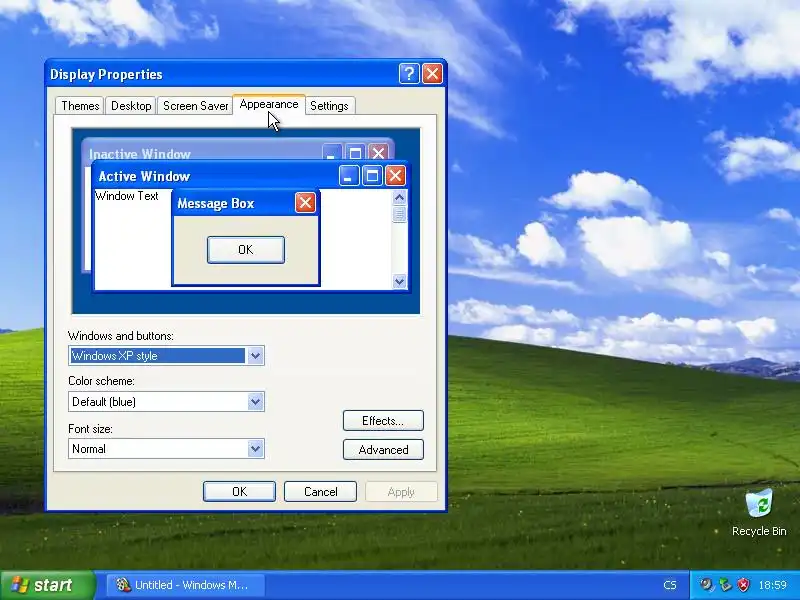Click the preview scrollbar up arrow
Screen dimensions: 800x600
pos(399,197)
